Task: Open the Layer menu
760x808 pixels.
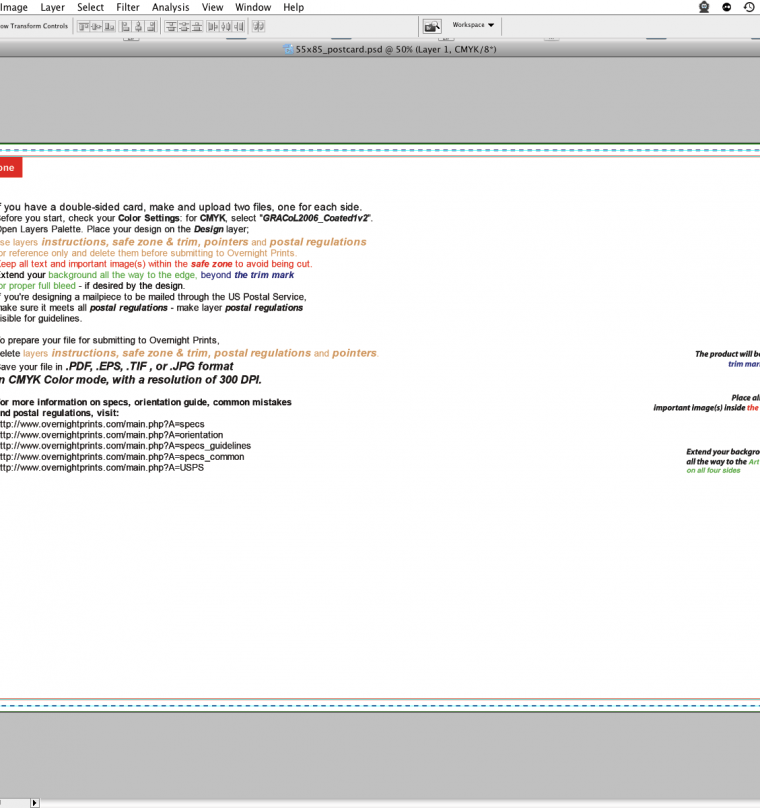Action: click(52, 7)
